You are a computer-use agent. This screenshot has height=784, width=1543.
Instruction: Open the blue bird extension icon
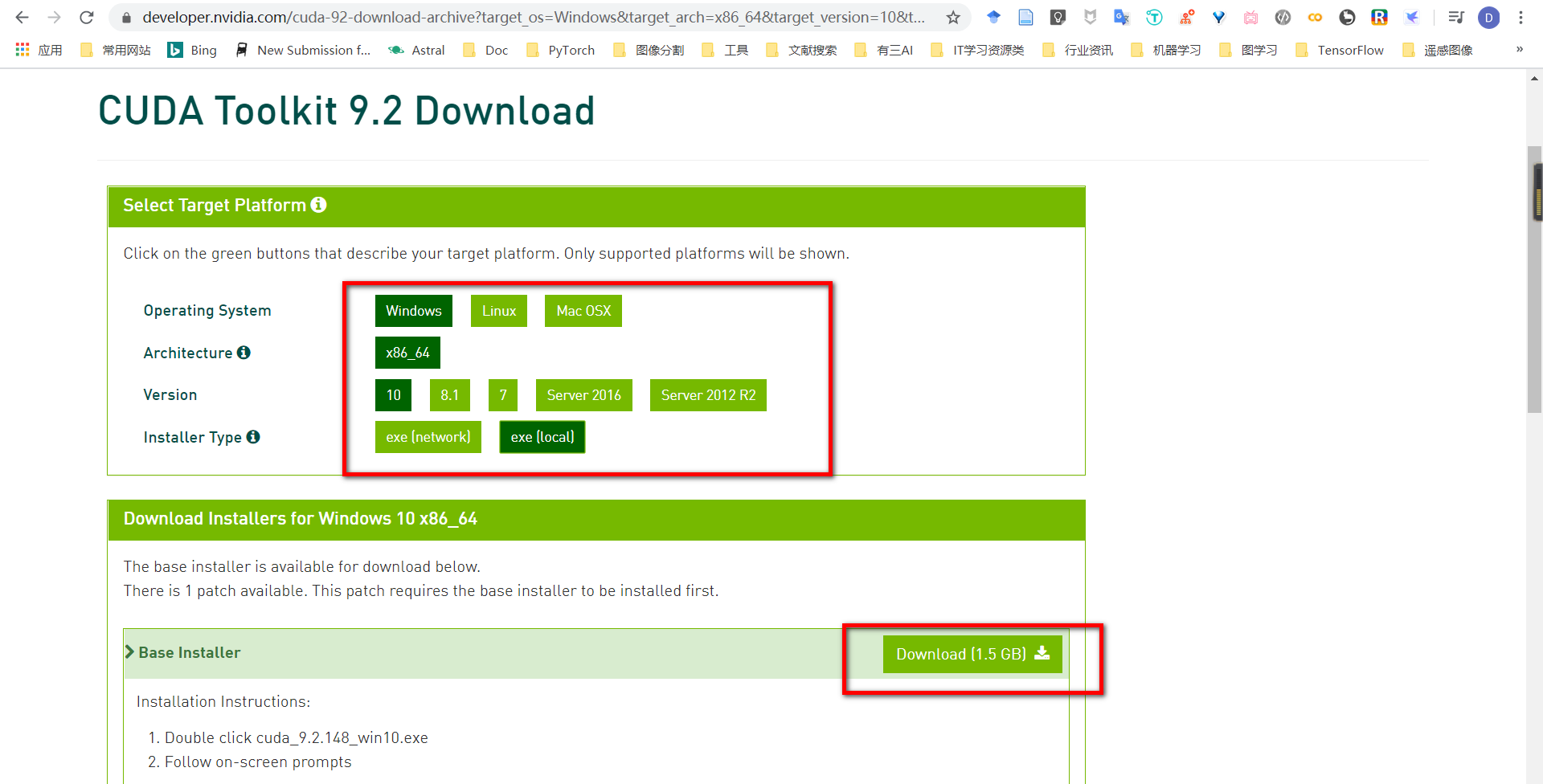[1411, 17]
